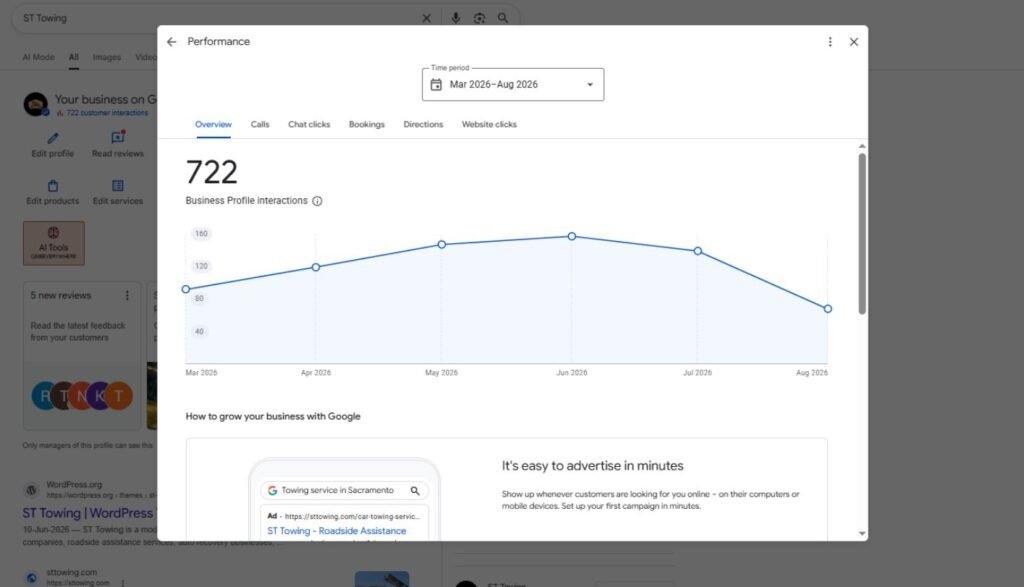Click the calendar icon in Time period
The height and width of the screenshot is (587, 1024).
(436, 84)
